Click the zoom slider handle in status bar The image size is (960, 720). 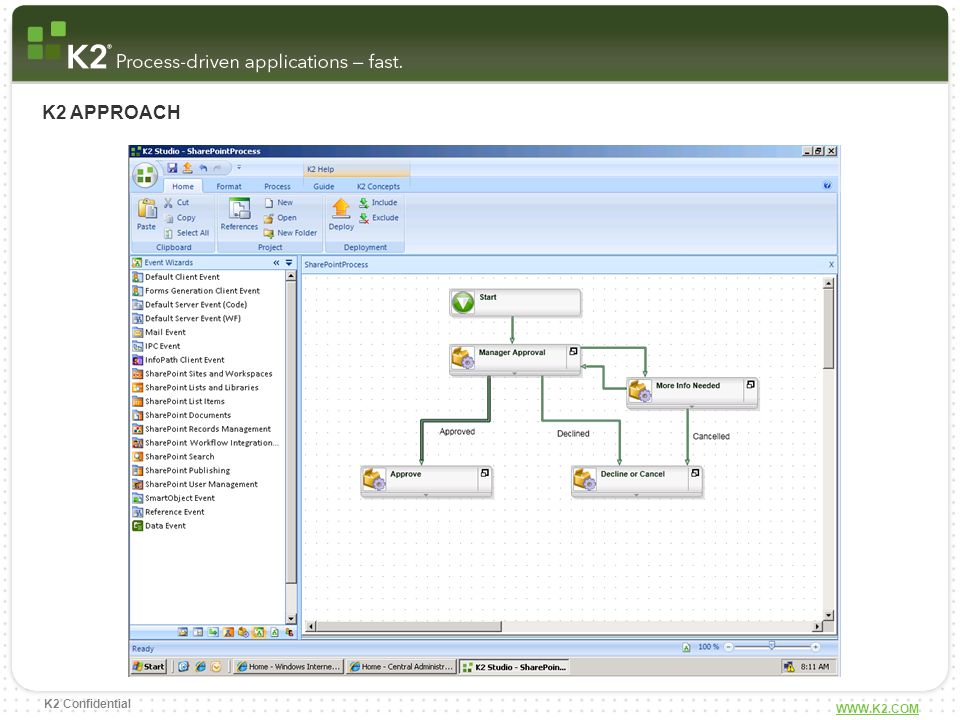click(x=772, y=646)
